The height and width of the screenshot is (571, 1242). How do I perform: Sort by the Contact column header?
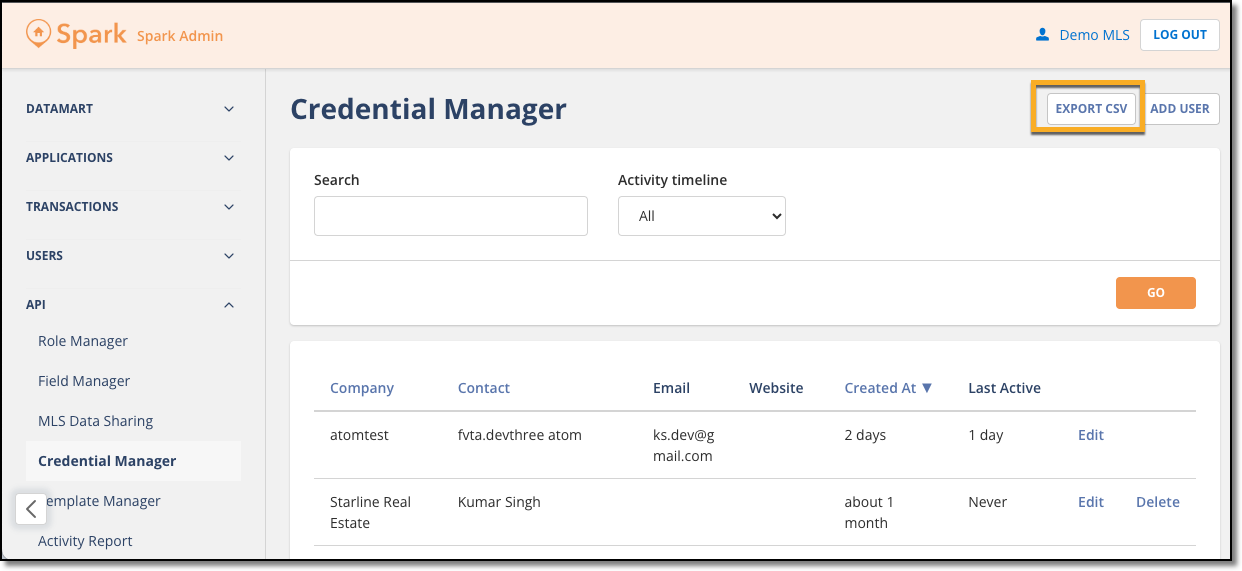(484, 388)
